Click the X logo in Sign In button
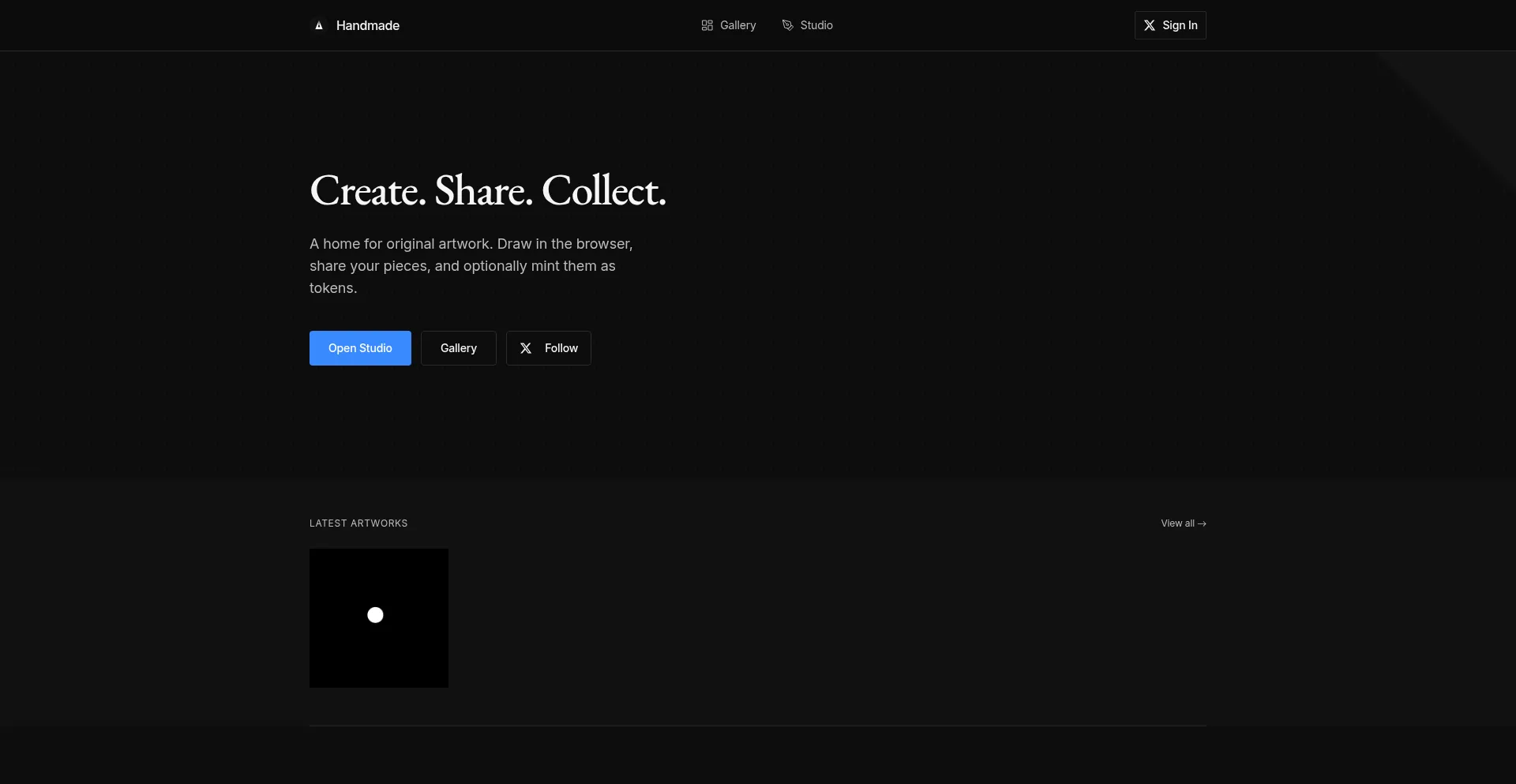Image resolution: width=1516 pixels, height=784 pixels. coord(1150,25)
